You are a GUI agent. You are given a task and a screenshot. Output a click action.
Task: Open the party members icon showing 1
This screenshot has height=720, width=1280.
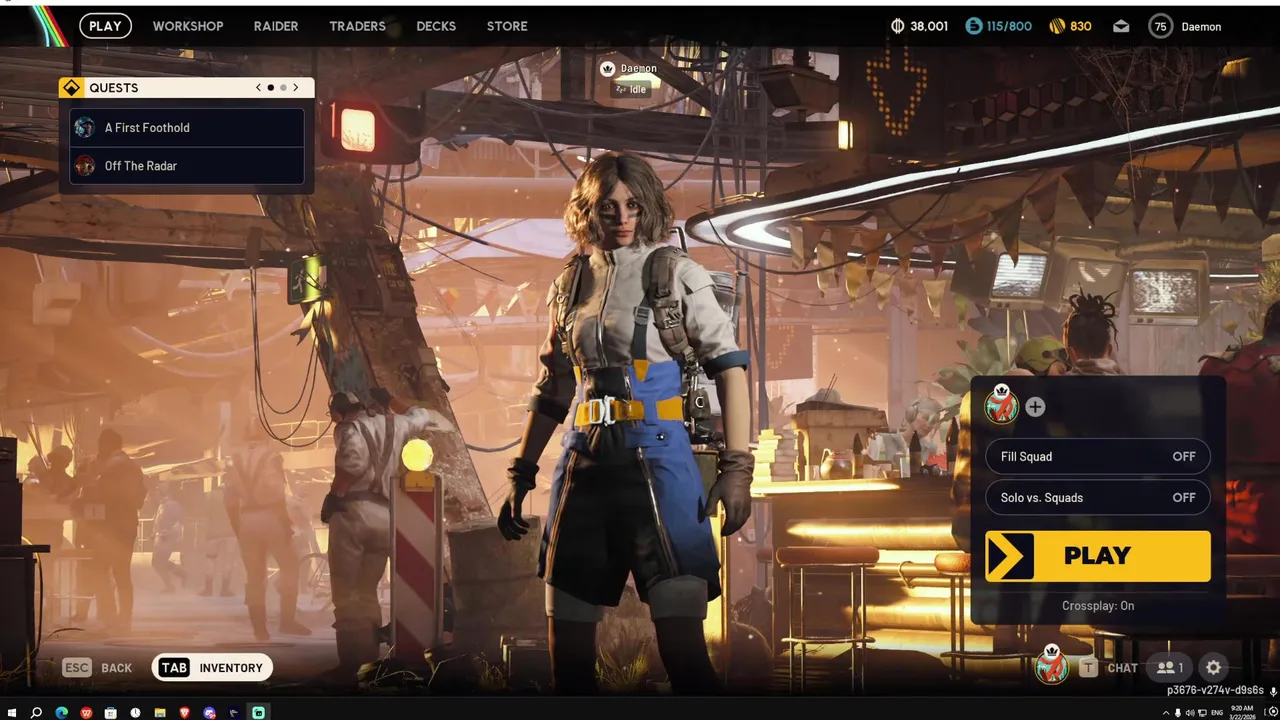(1170, 668)
